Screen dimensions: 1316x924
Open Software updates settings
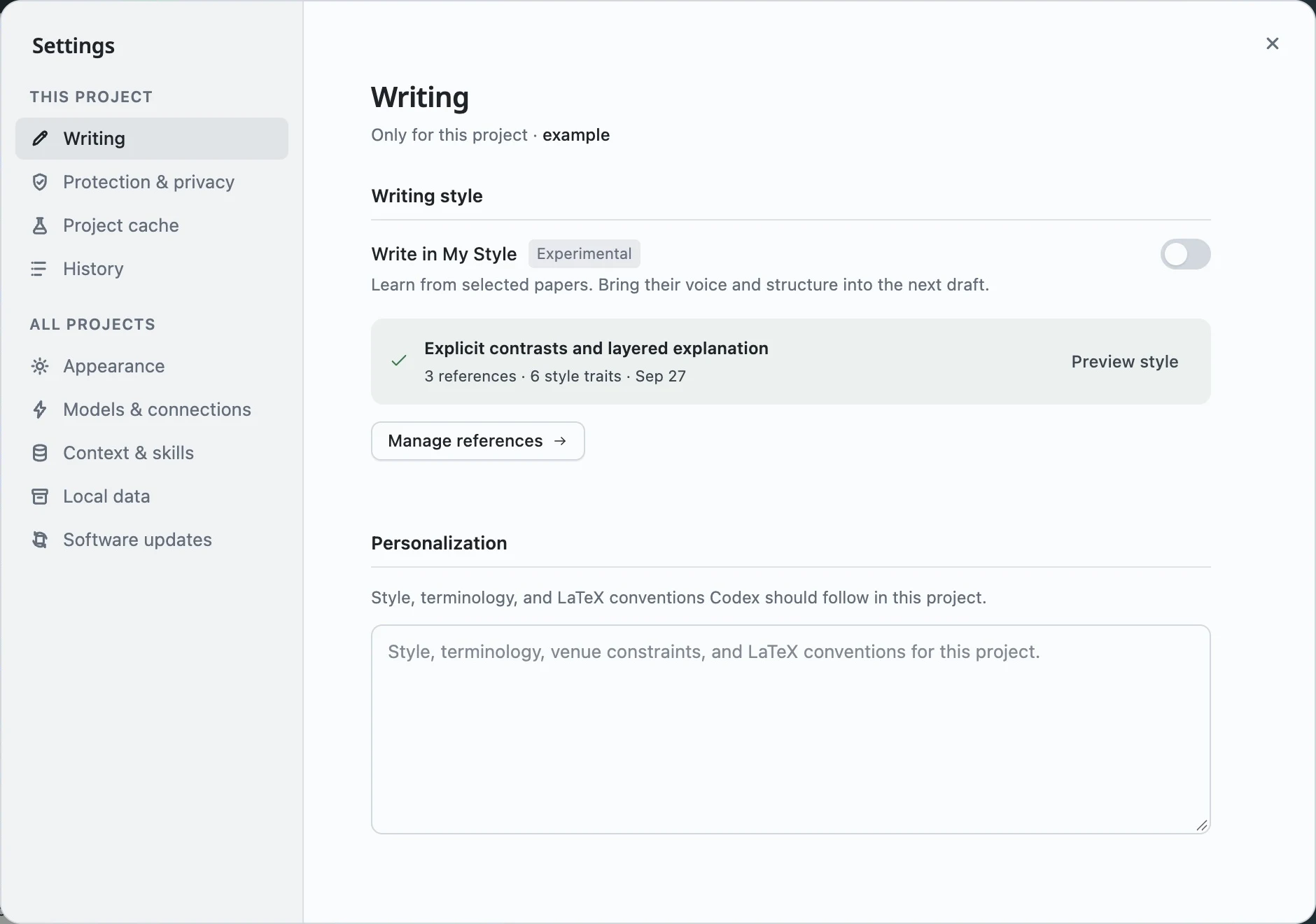152,540
